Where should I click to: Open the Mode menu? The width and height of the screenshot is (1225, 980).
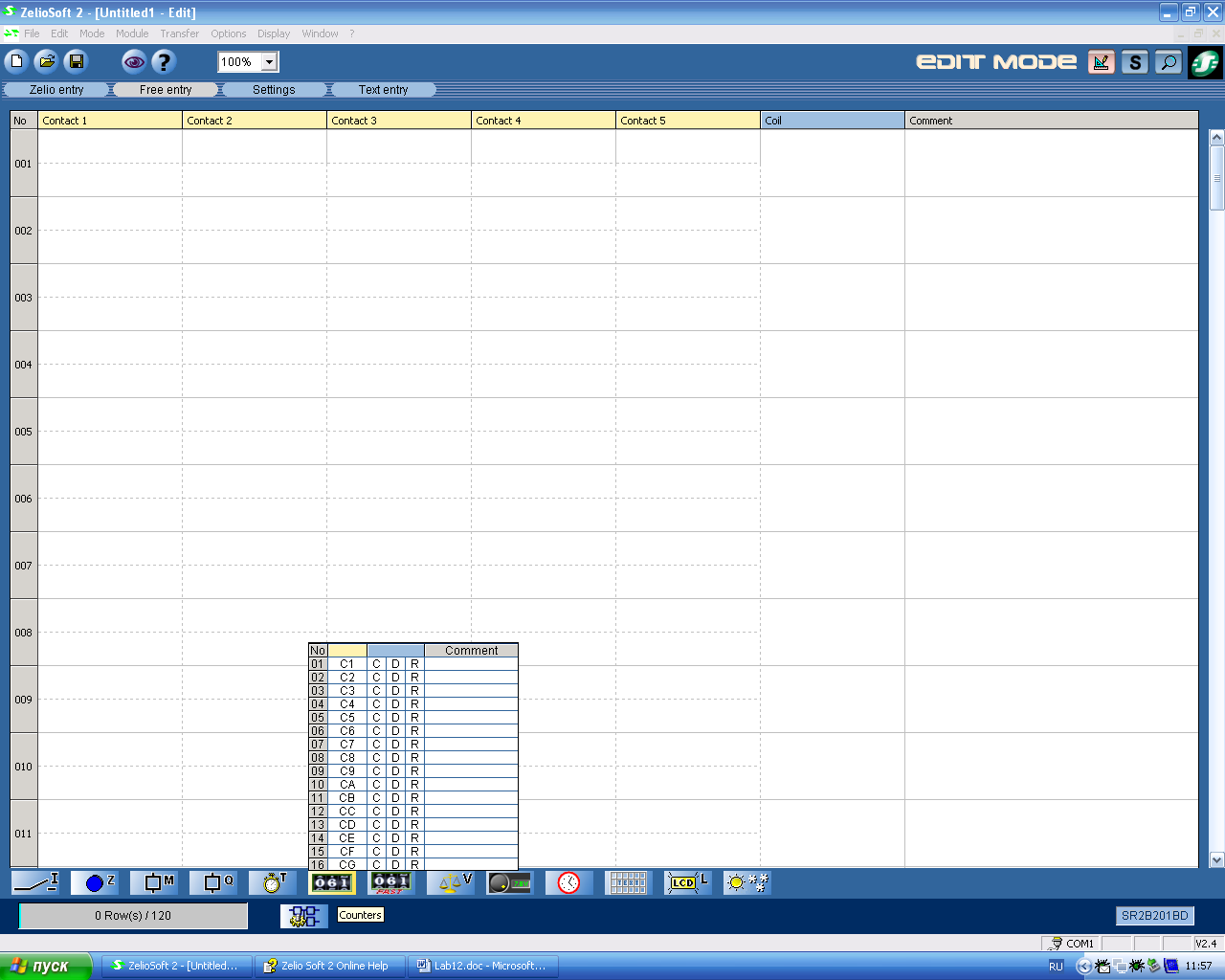point(92,33)
